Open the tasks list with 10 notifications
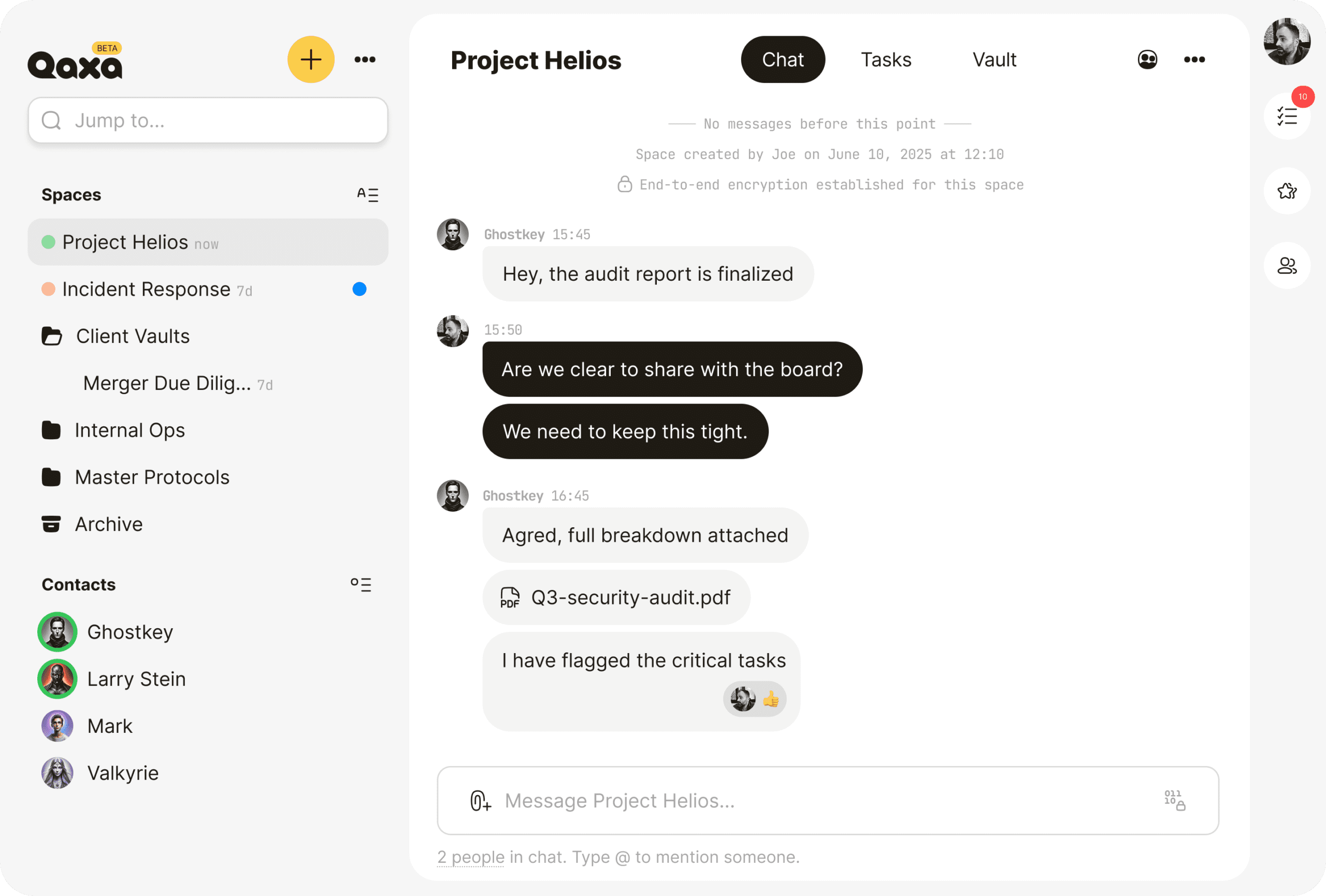The image size is (1326, 896). tap(1287, 116)
